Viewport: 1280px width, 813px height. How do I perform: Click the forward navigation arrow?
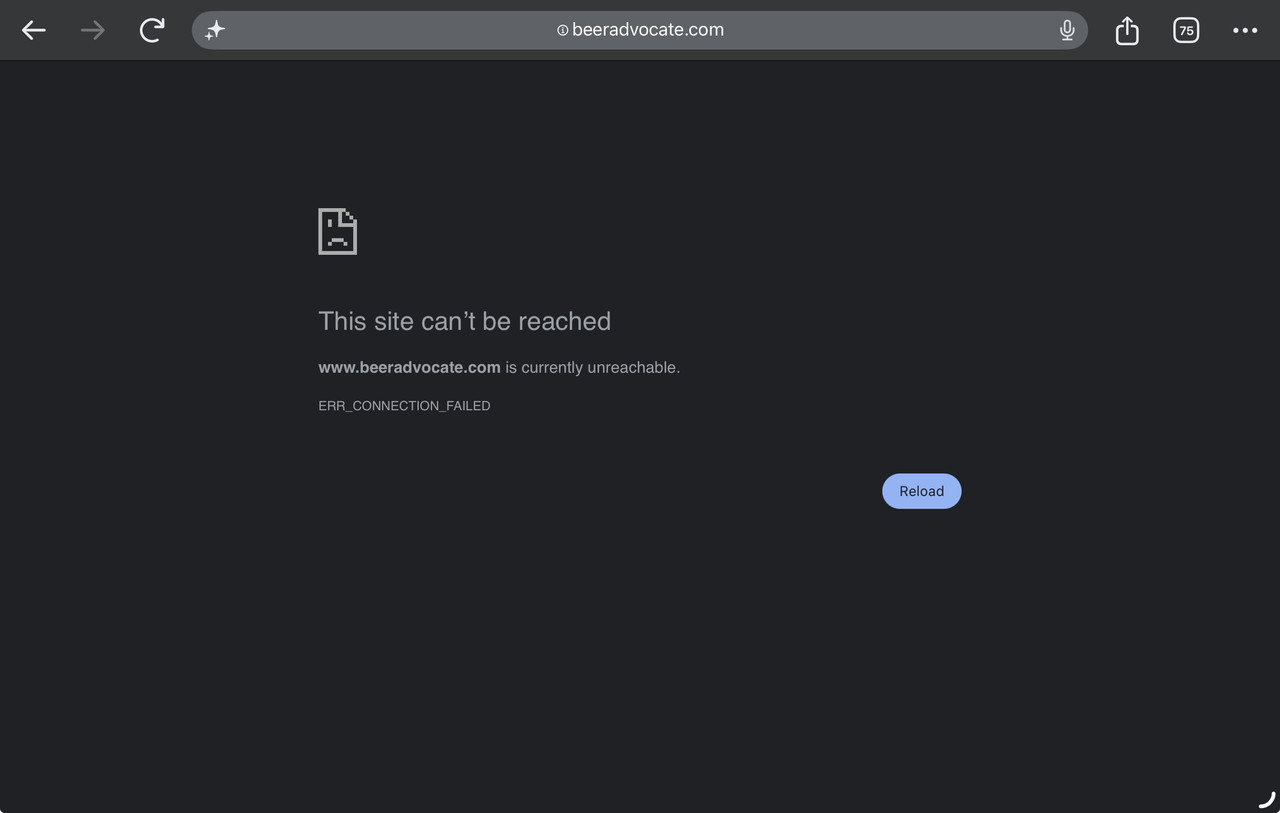(93, 30)
